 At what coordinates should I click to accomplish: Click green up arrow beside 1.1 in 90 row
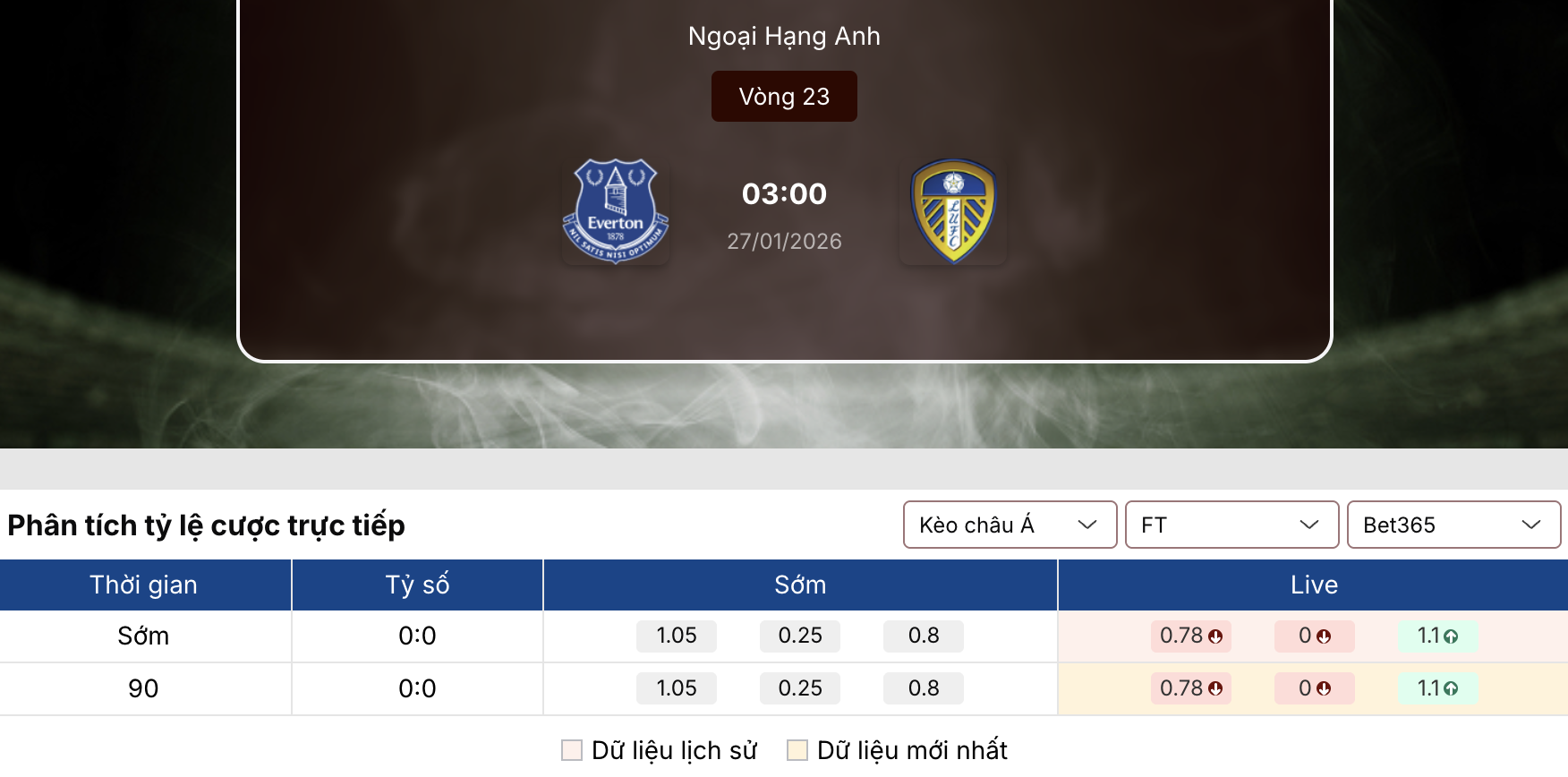[1451, 688]
